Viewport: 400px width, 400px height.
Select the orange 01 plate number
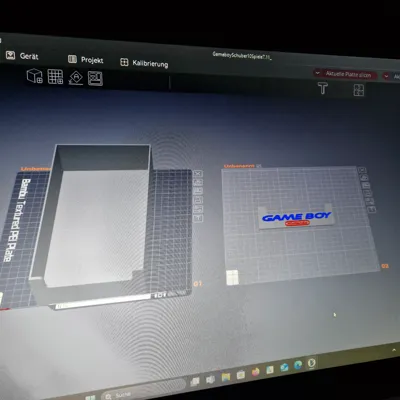197,284
